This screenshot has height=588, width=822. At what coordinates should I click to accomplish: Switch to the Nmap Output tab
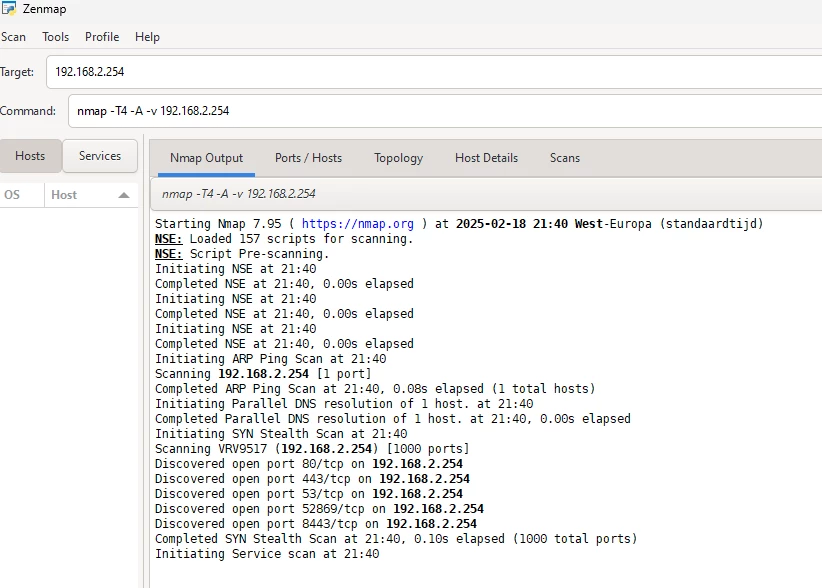click(x=206, y=158)
